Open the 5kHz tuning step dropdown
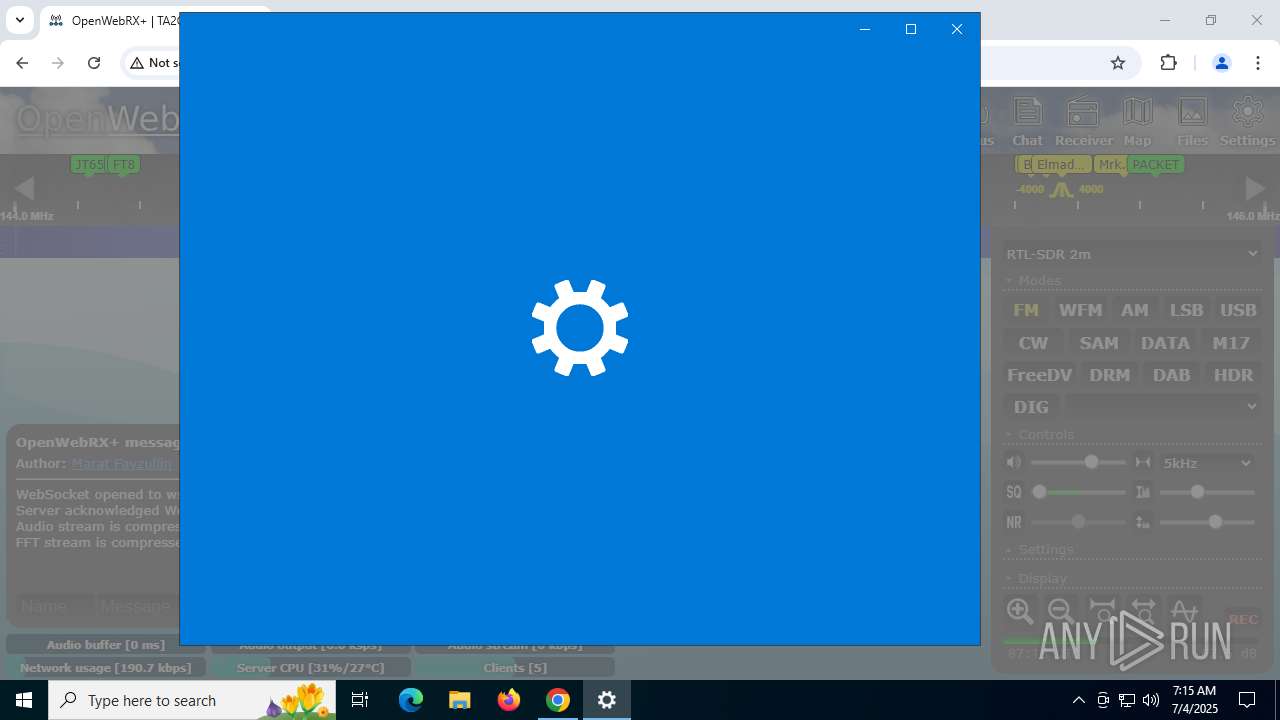The height and width of the screenshot is (720, 1280). click(x=1207, y=463)
